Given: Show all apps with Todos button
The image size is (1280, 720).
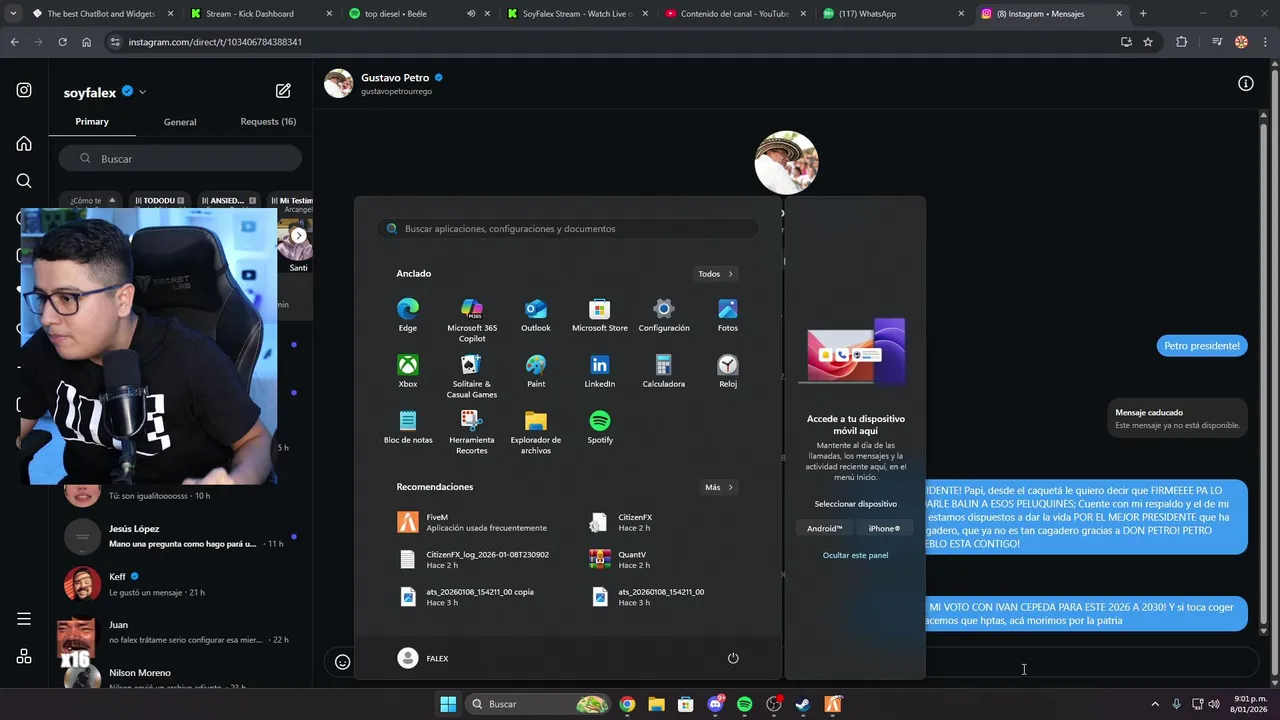Looking at the screenshot, I should 716,274.
